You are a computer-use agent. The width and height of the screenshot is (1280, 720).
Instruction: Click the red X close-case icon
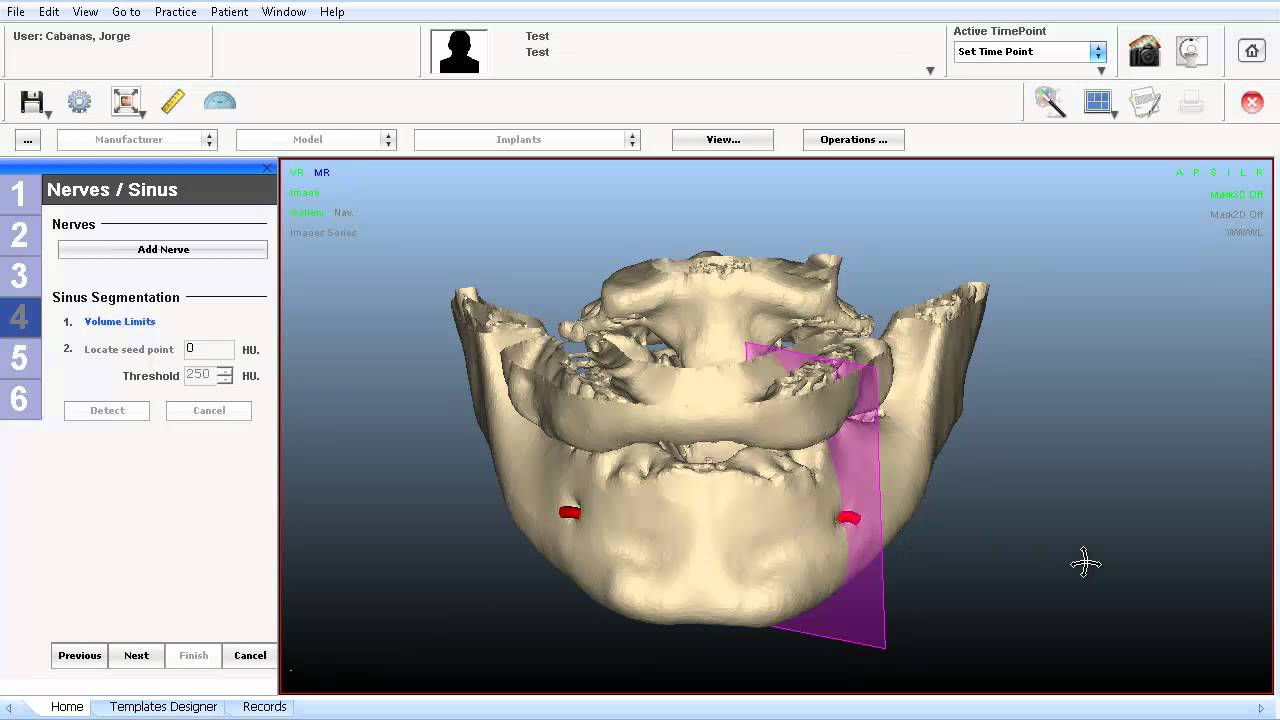(x=1252, y=102)
